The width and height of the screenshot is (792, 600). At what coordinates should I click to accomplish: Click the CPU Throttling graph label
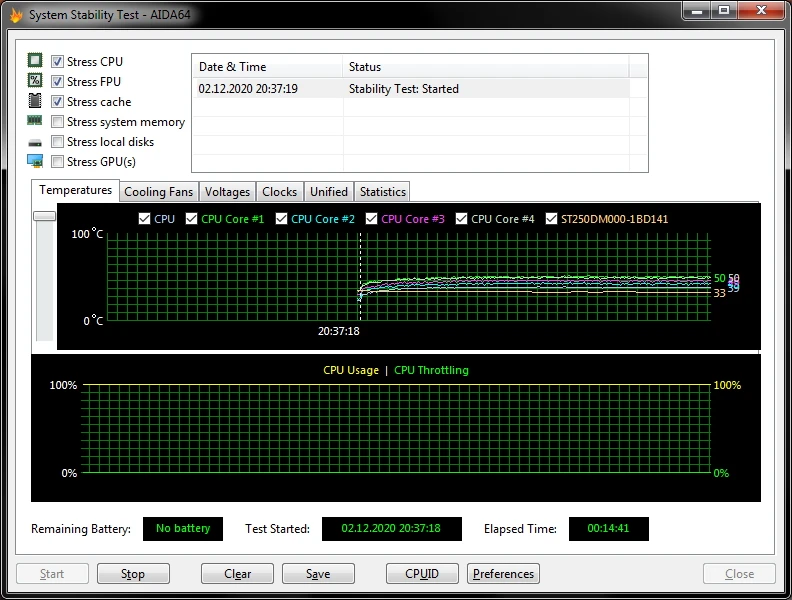431,370
